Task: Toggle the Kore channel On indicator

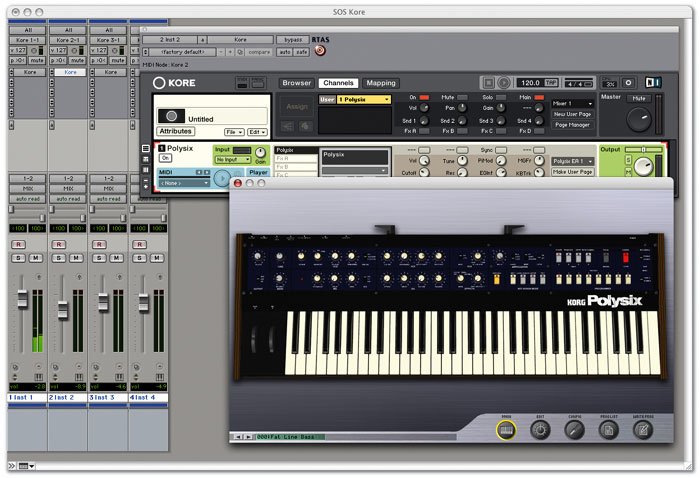Action: [424, 97]
